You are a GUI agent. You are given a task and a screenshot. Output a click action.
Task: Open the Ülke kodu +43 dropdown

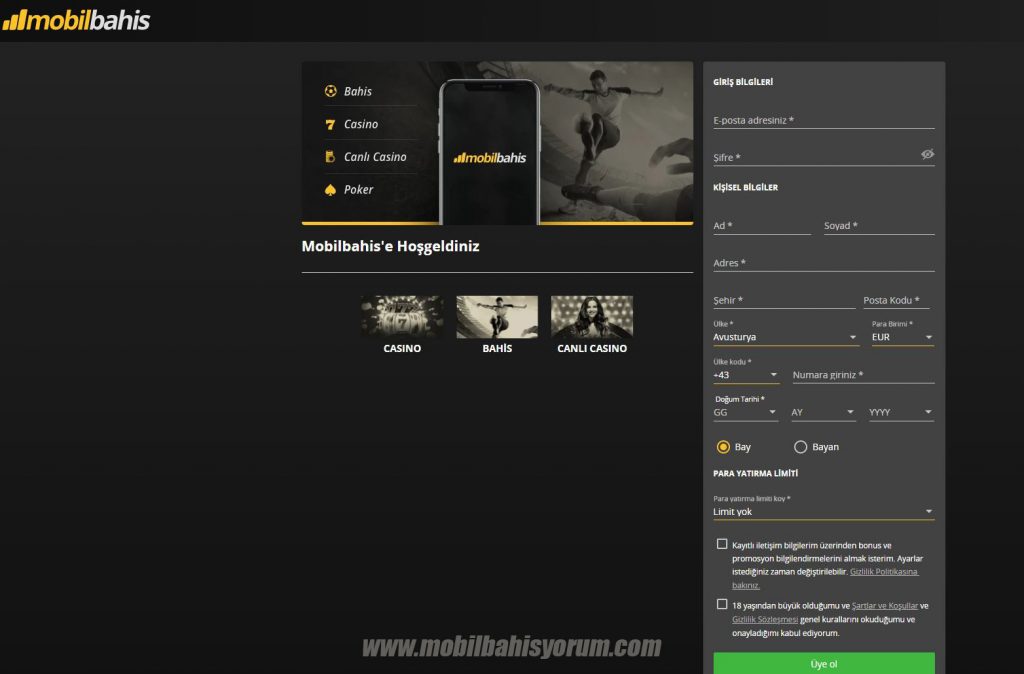click(746, 375)
